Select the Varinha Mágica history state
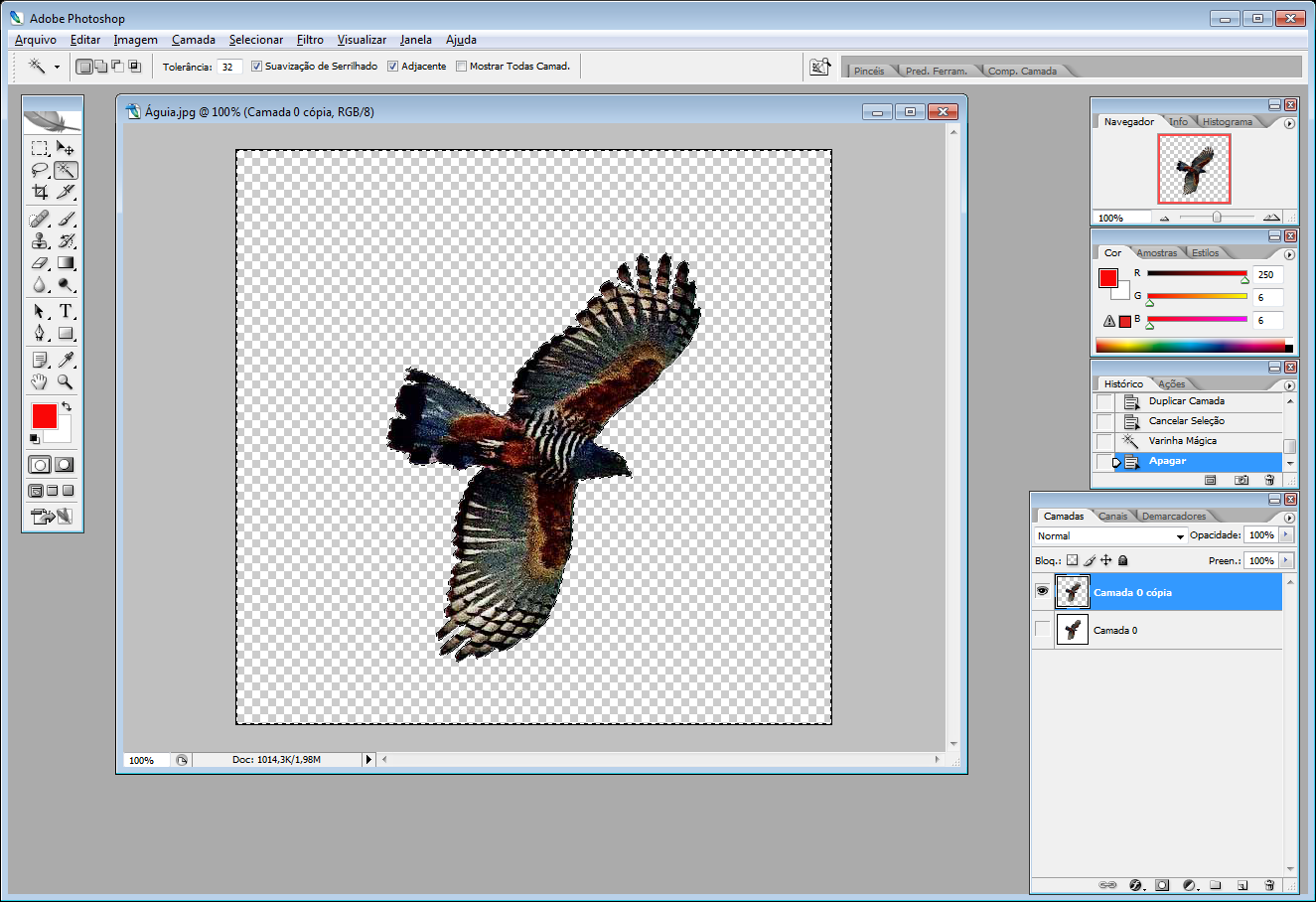Screen dimensions: 1316x902 point(1182,441)
